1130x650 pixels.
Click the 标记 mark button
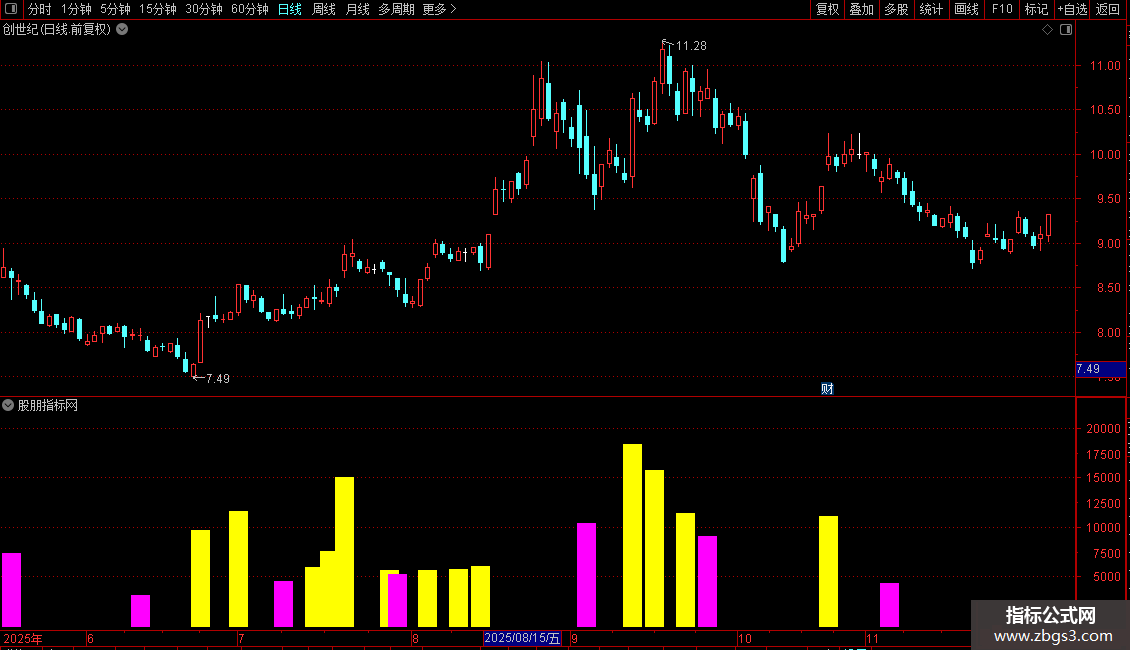click(x=1036, y=9)
